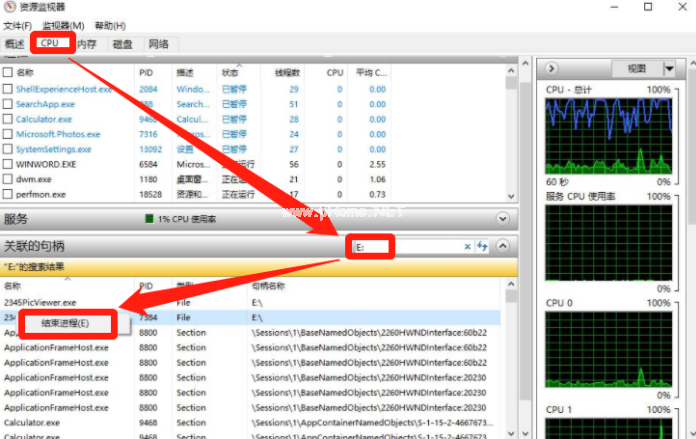The height and width of the screenshot is (439, 696).
Task: Switch to the 内存 tab
Action: 88,44
